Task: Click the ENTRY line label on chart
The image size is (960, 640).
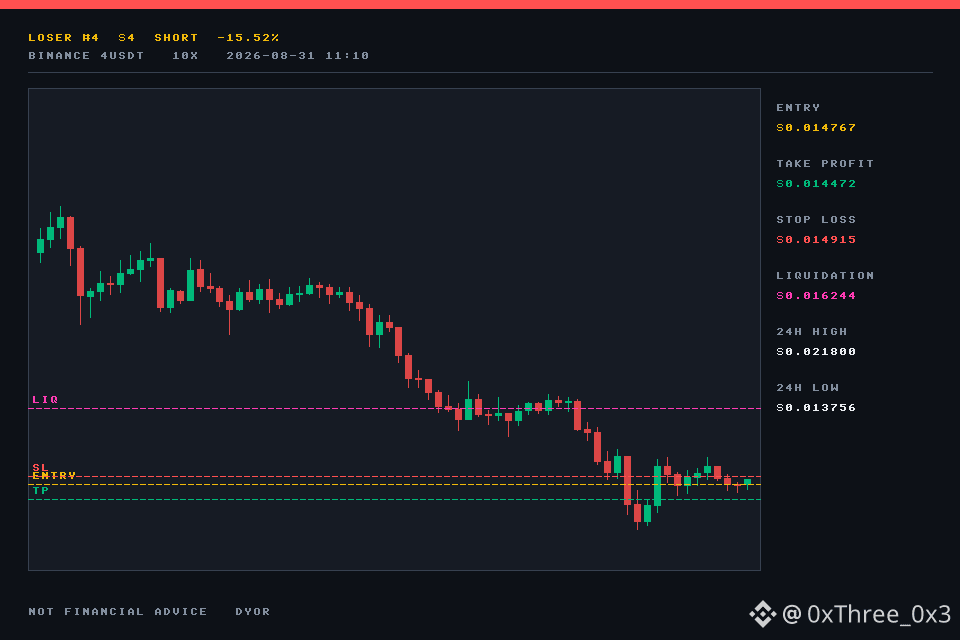Action: click(54, 476)
